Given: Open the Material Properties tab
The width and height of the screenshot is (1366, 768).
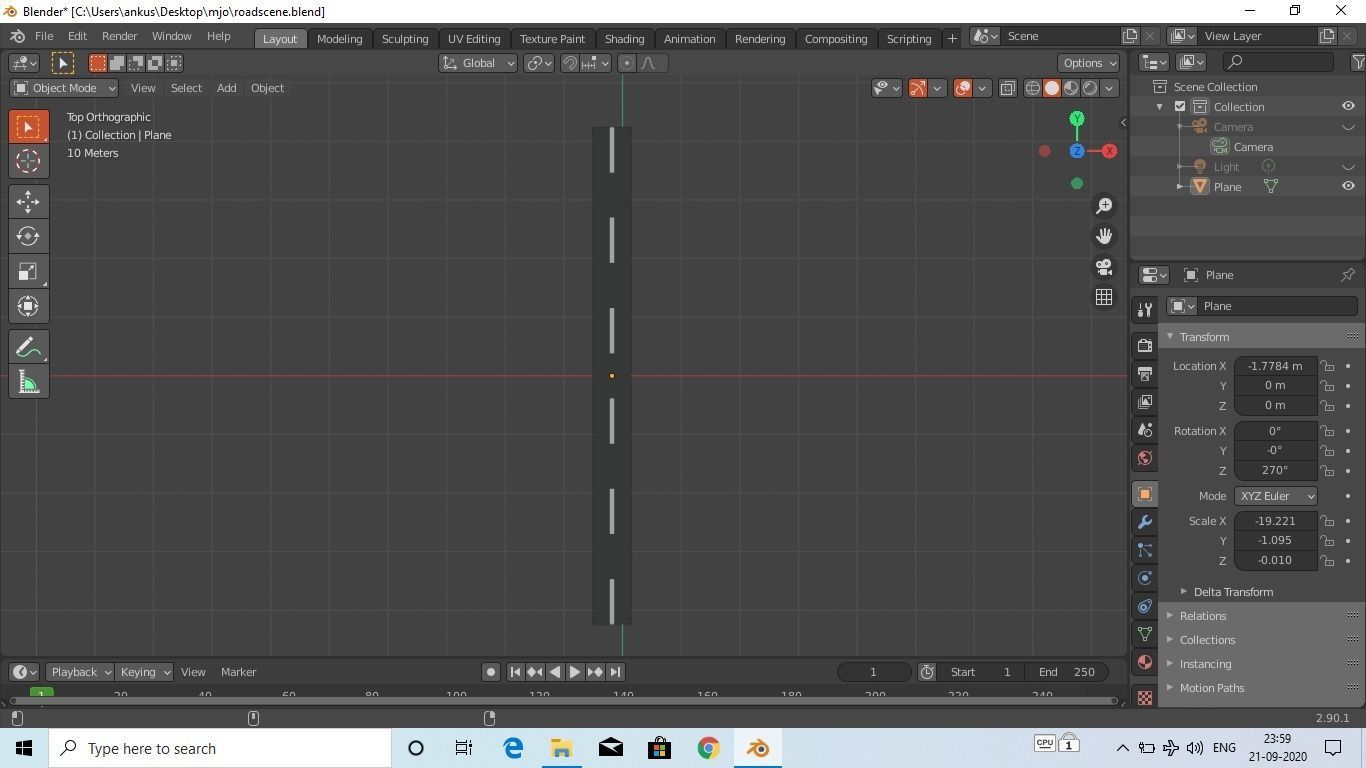Looking at the screenshot, I should (x=1144, y=662).
